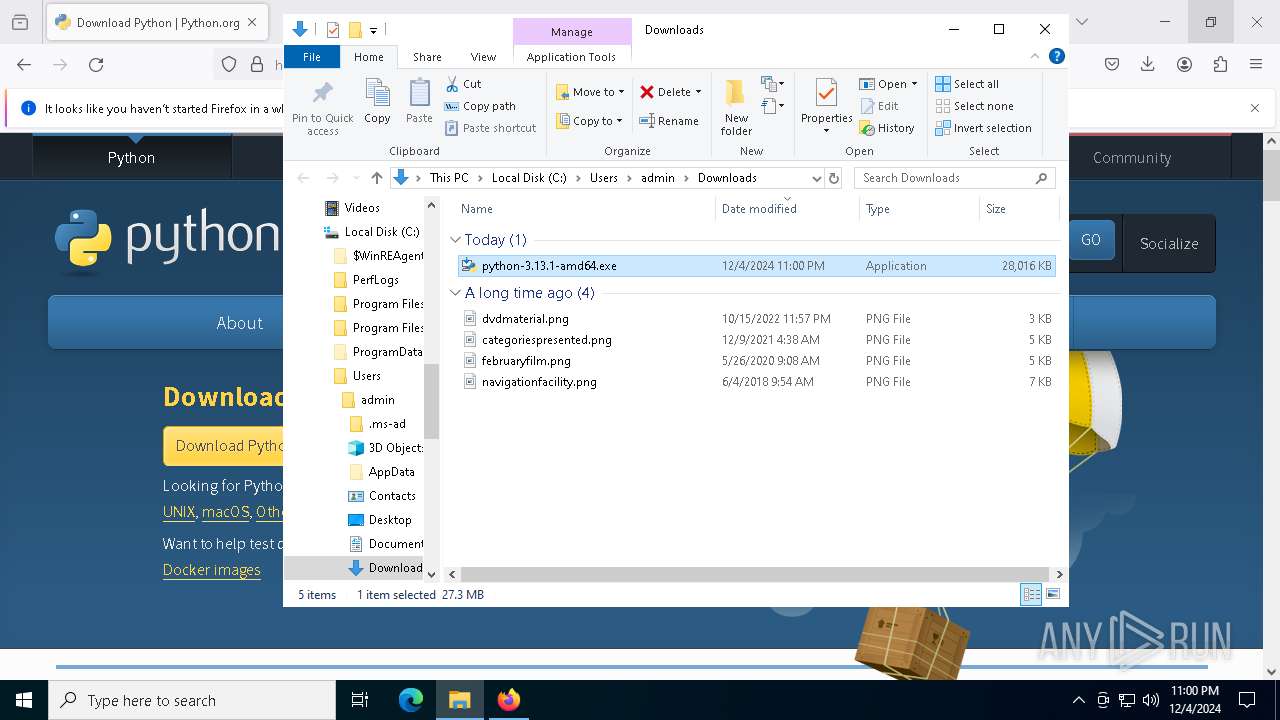Open the Firefox account icon
Viewport: 1280px width, 720px height.
(1184, 64)
